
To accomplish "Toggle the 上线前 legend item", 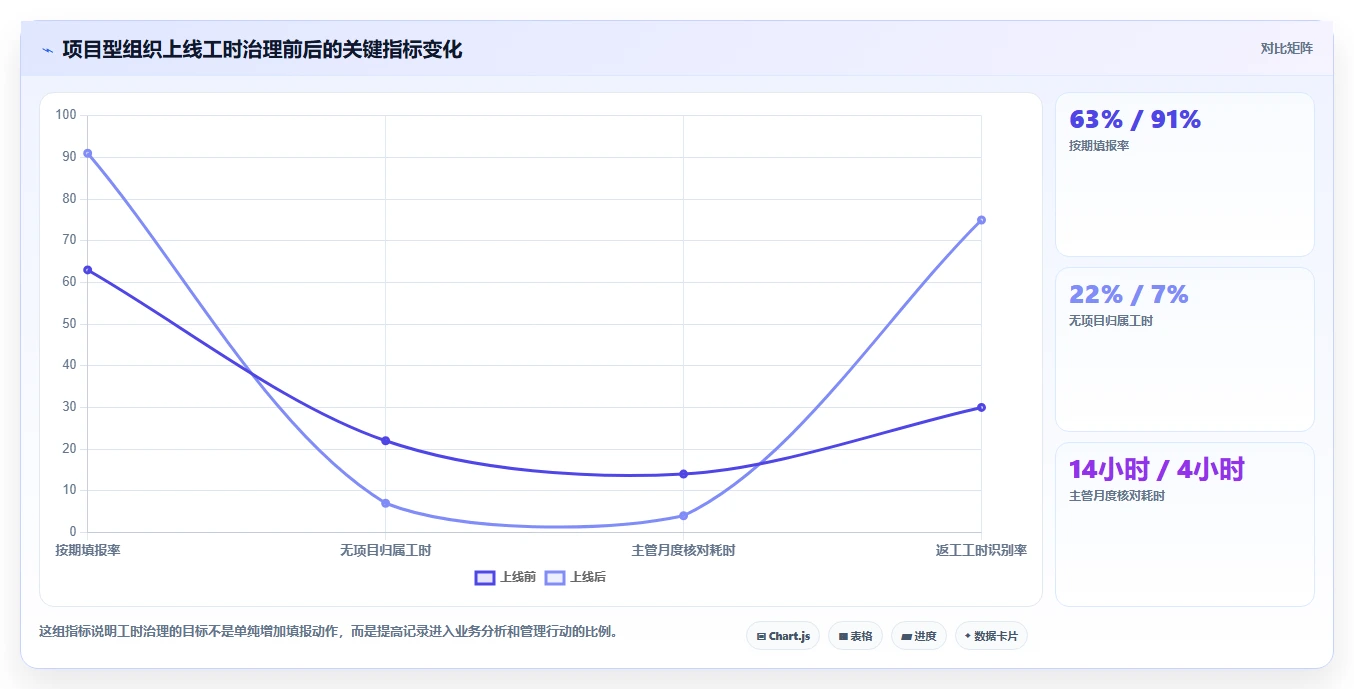I will pyautogui.click(x=505, y=577).
